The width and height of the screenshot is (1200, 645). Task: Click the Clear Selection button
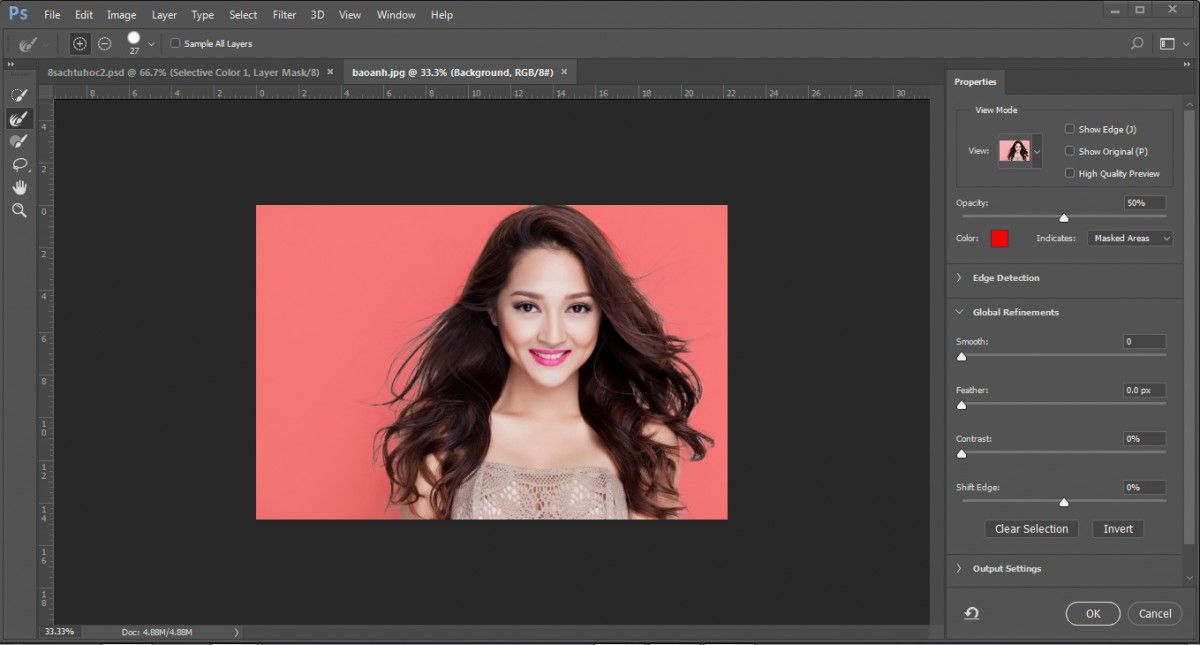1031,529
